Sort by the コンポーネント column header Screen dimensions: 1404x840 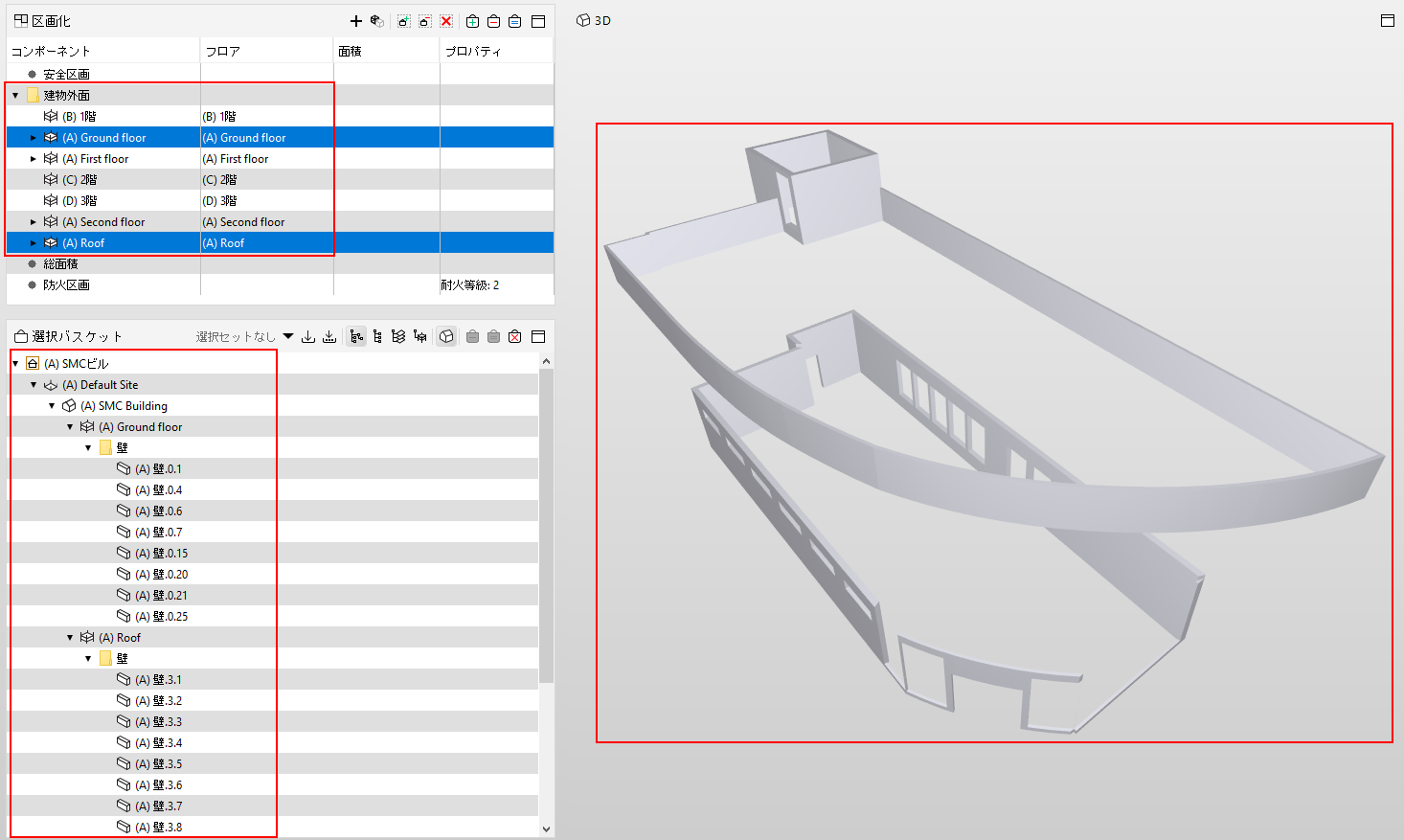[x=103, y=51]
